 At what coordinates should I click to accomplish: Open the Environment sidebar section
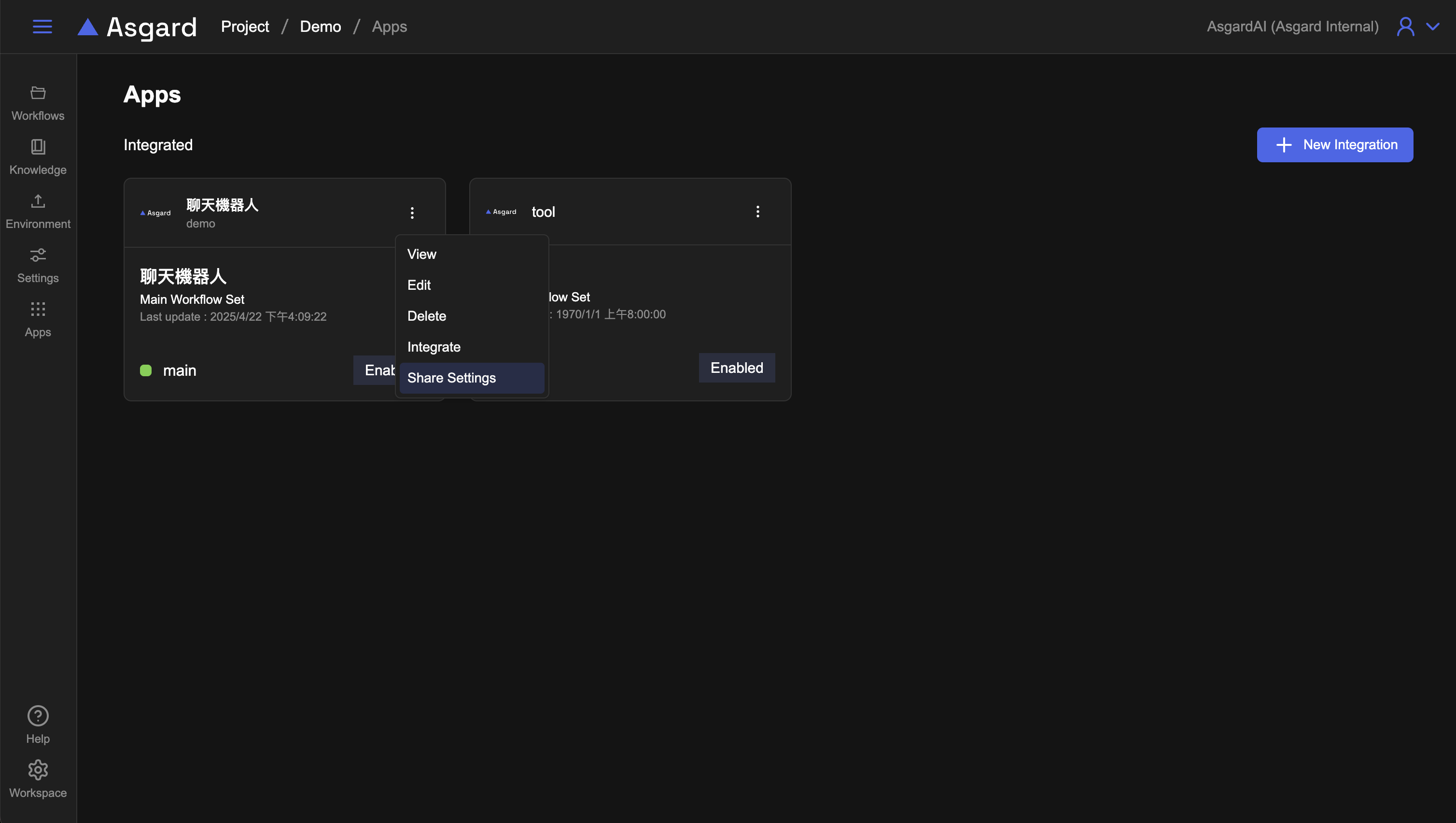click(x=38, y=211)
